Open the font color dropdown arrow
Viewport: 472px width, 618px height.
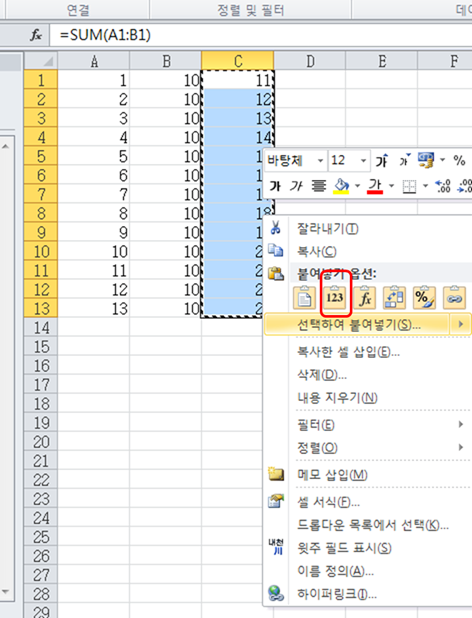pos(391,186)
